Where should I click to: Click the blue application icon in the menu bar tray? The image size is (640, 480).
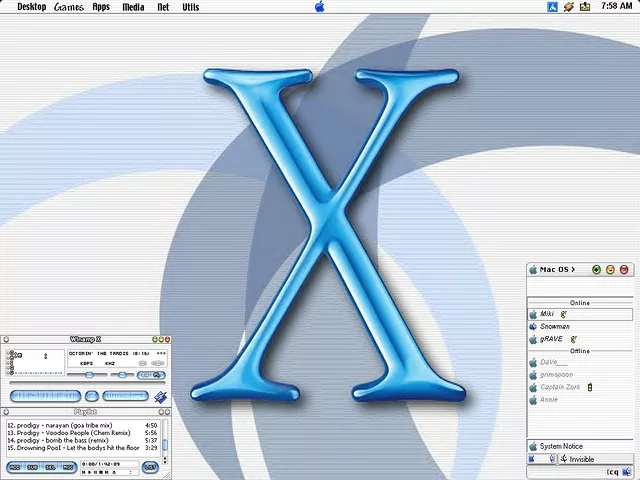[552, 7]
